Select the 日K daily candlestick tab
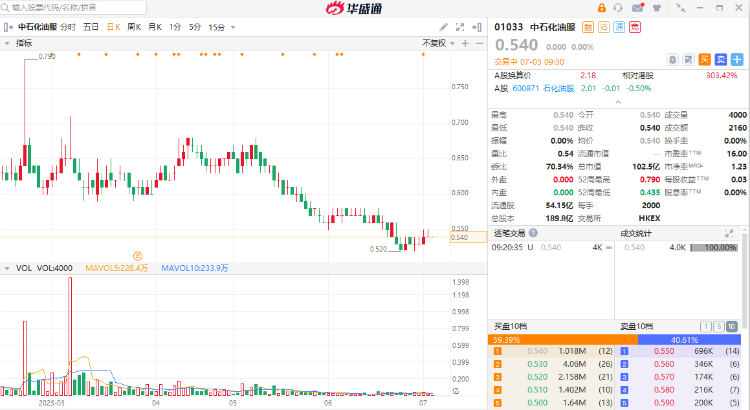Image resolution: width=750 pixels, height=410 pixels. pos(113,27)
